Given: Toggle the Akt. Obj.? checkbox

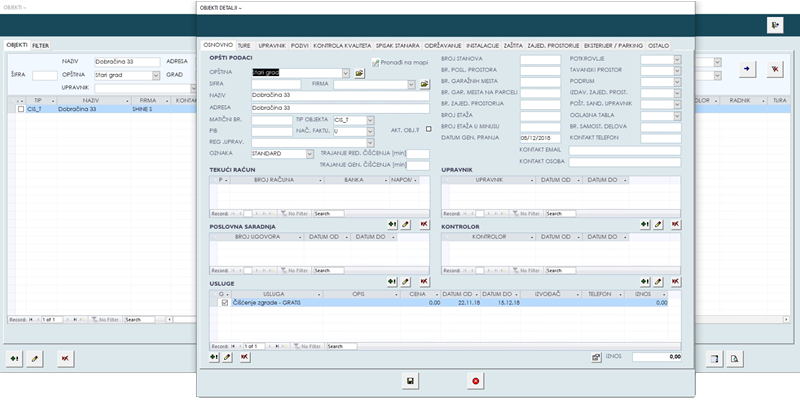Looking at the screenshot, I should 428,128.
